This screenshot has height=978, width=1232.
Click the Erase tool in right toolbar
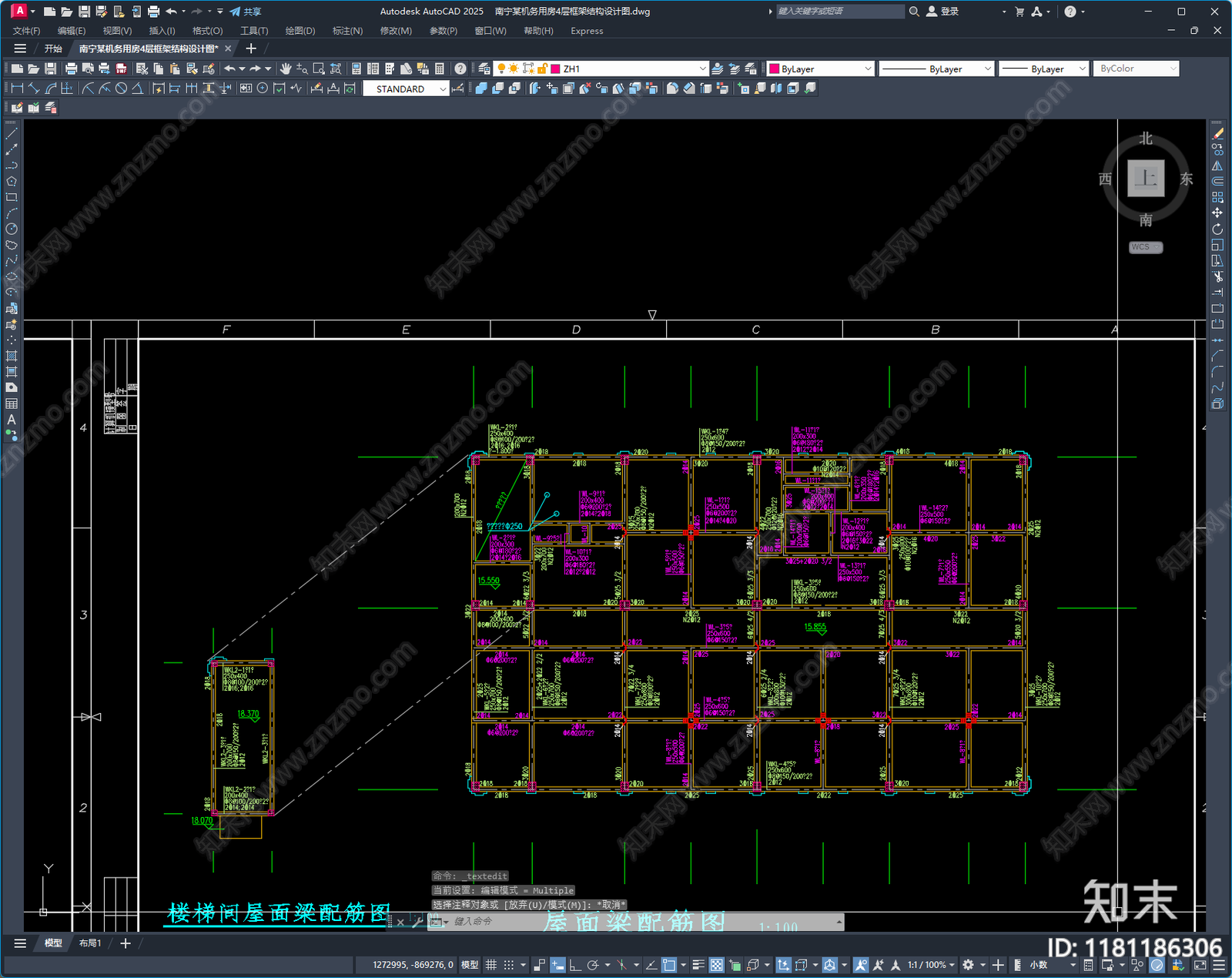tap(1217, 134)
